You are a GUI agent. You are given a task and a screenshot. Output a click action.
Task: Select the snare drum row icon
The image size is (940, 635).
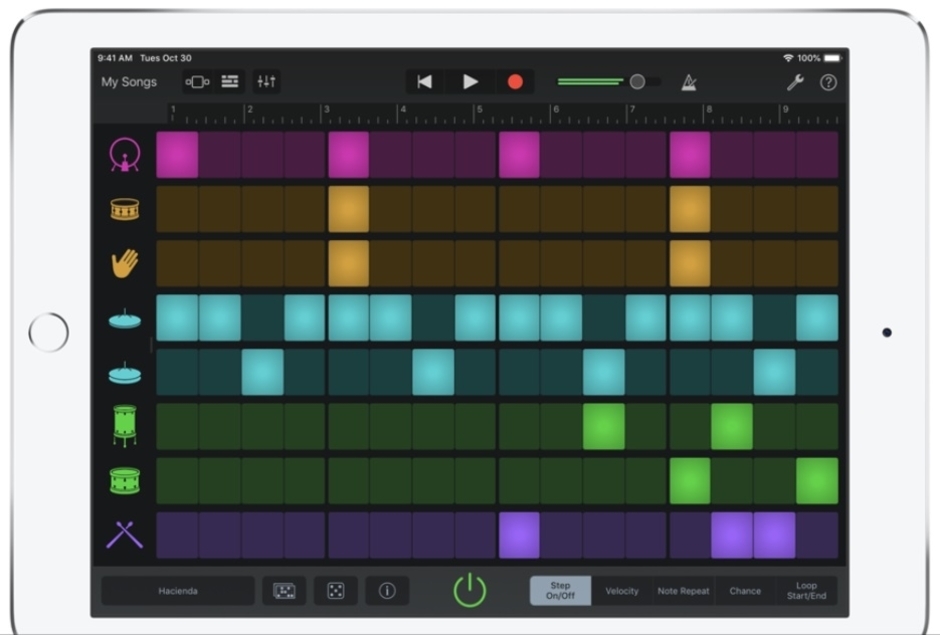tap(125, 209)
